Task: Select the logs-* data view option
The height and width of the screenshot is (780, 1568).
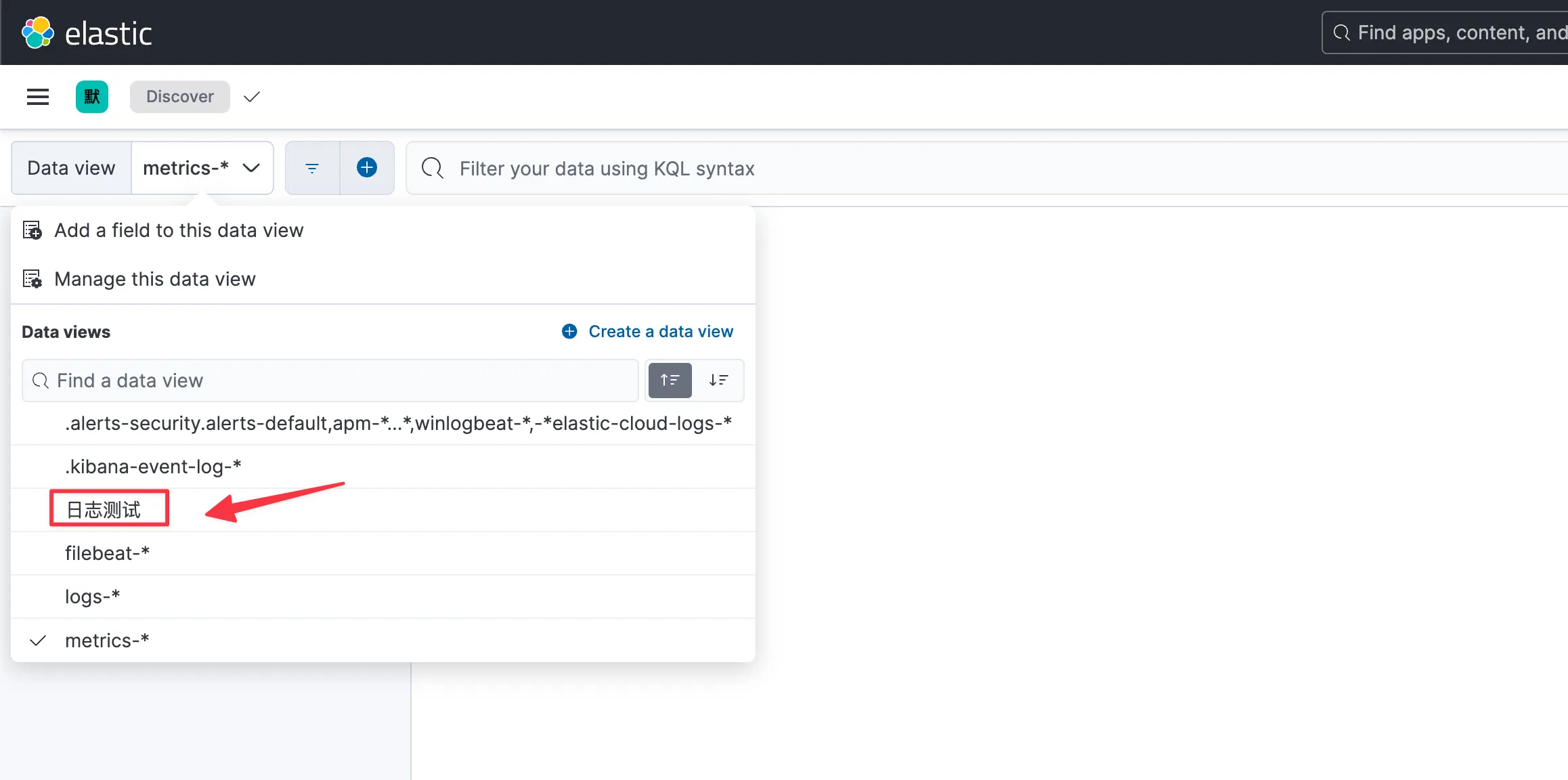Action: [x=92, y=597]
